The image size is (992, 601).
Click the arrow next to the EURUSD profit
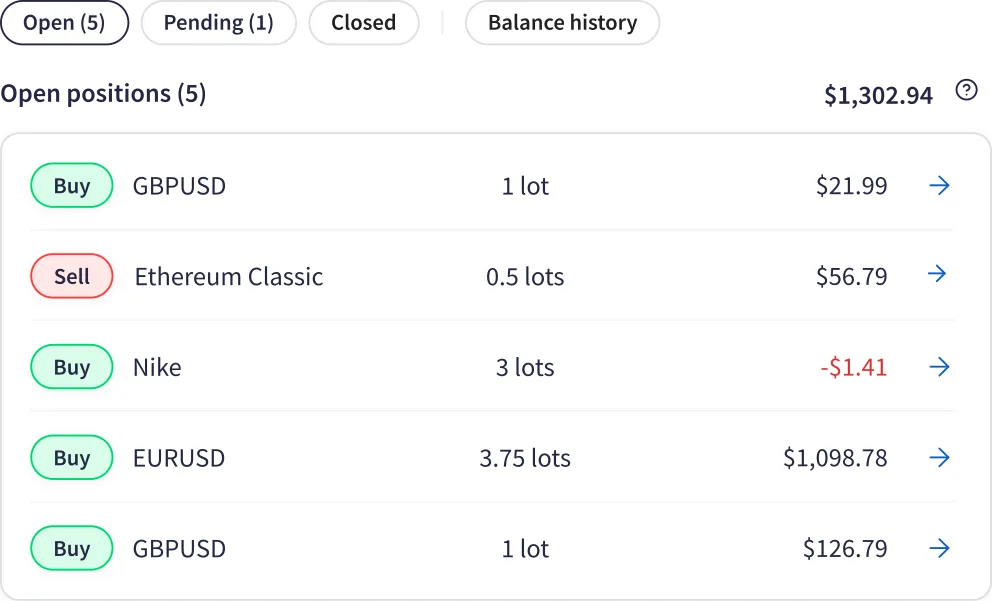(939, 458)
